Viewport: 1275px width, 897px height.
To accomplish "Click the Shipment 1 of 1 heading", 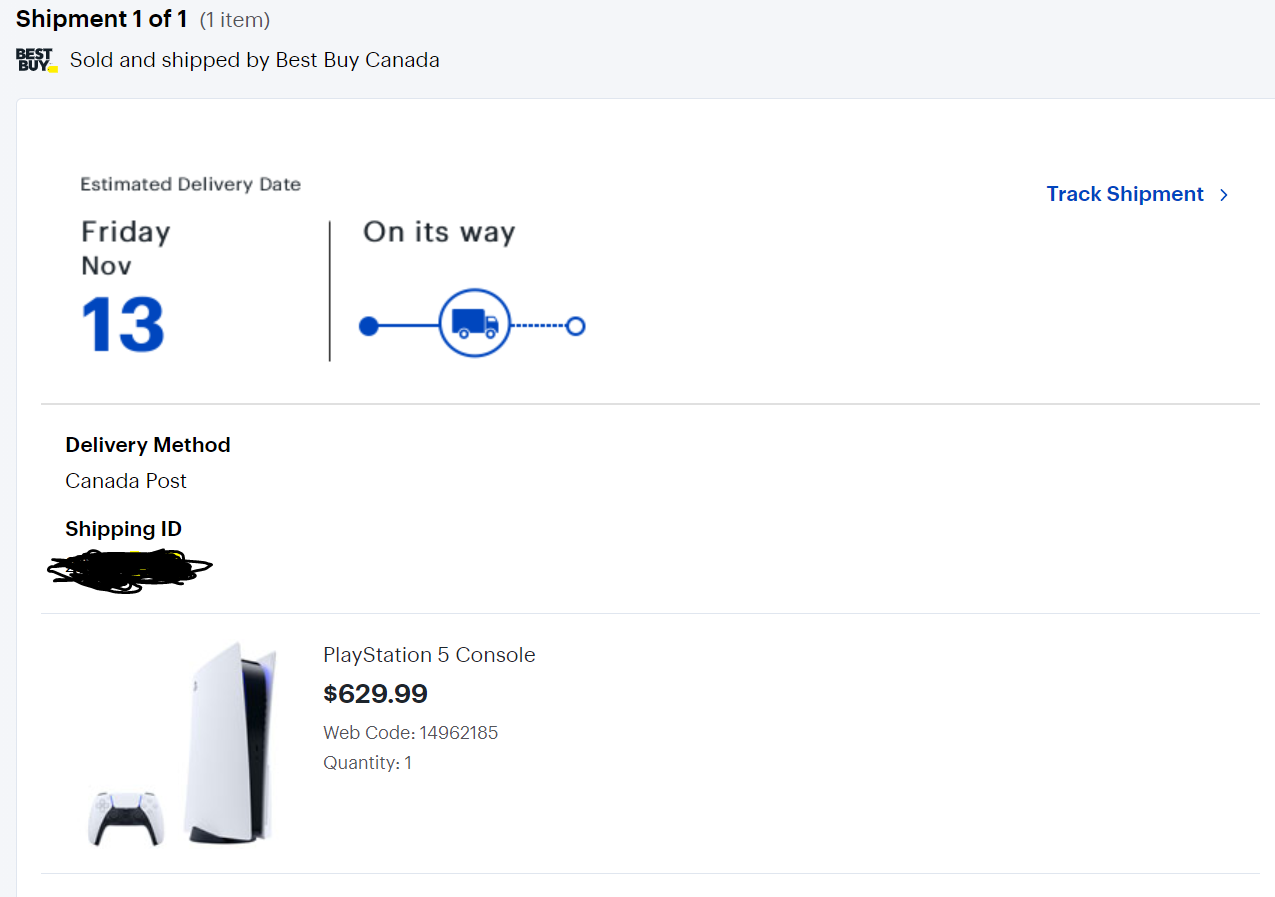I will (x=101, y=19).
